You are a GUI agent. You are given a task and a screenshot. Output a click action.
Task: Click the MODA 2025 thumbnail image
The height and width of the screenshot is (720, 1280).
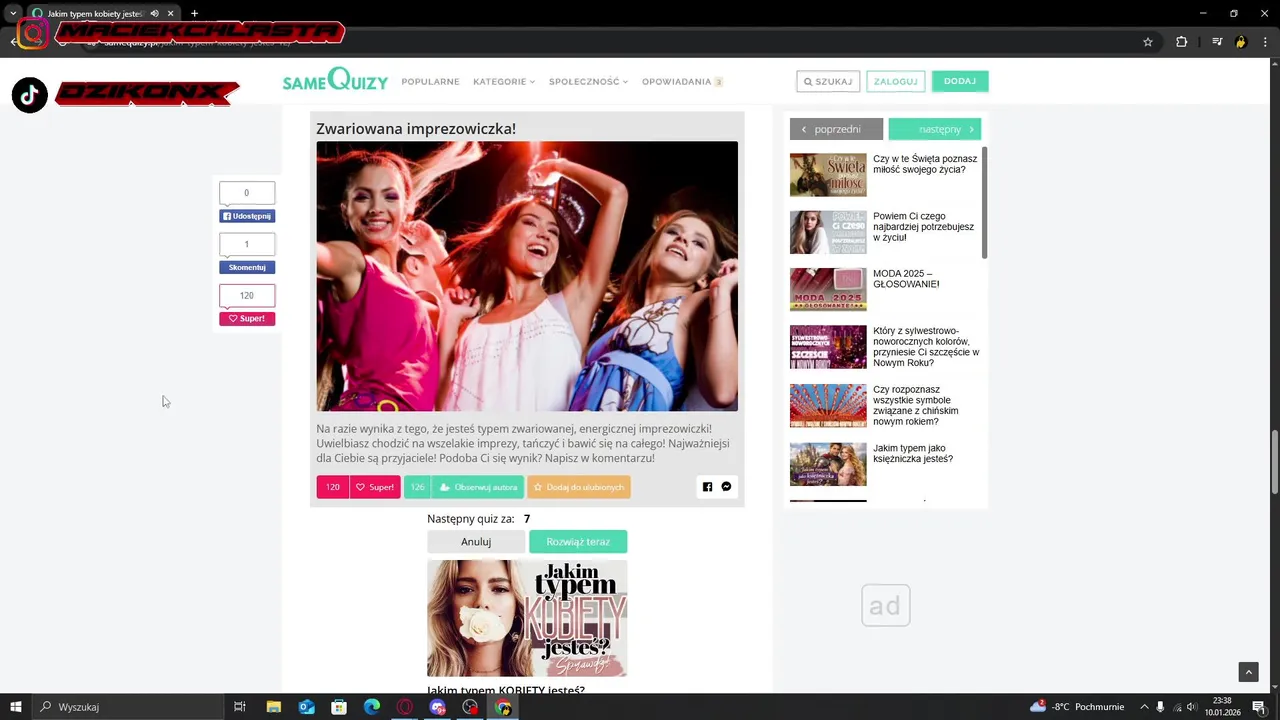[828, 290]
